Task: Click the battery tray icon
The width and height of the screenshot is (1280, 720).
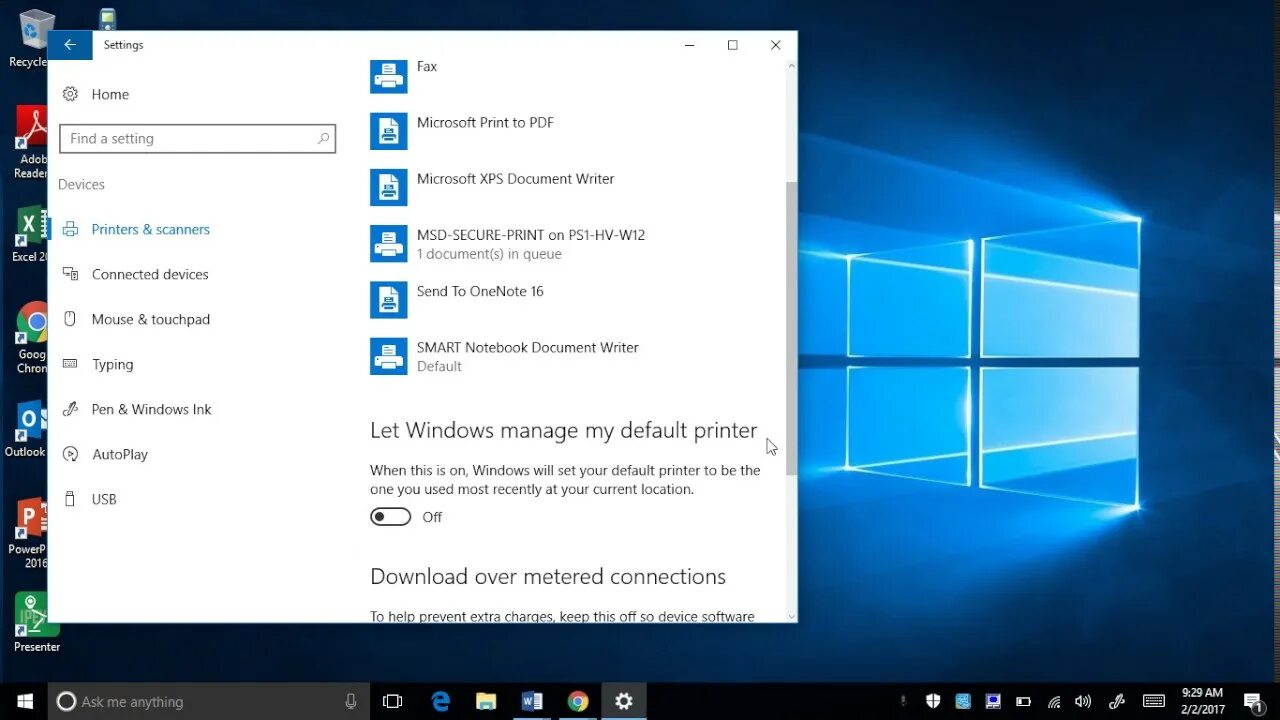Action: pos(1023,701)
